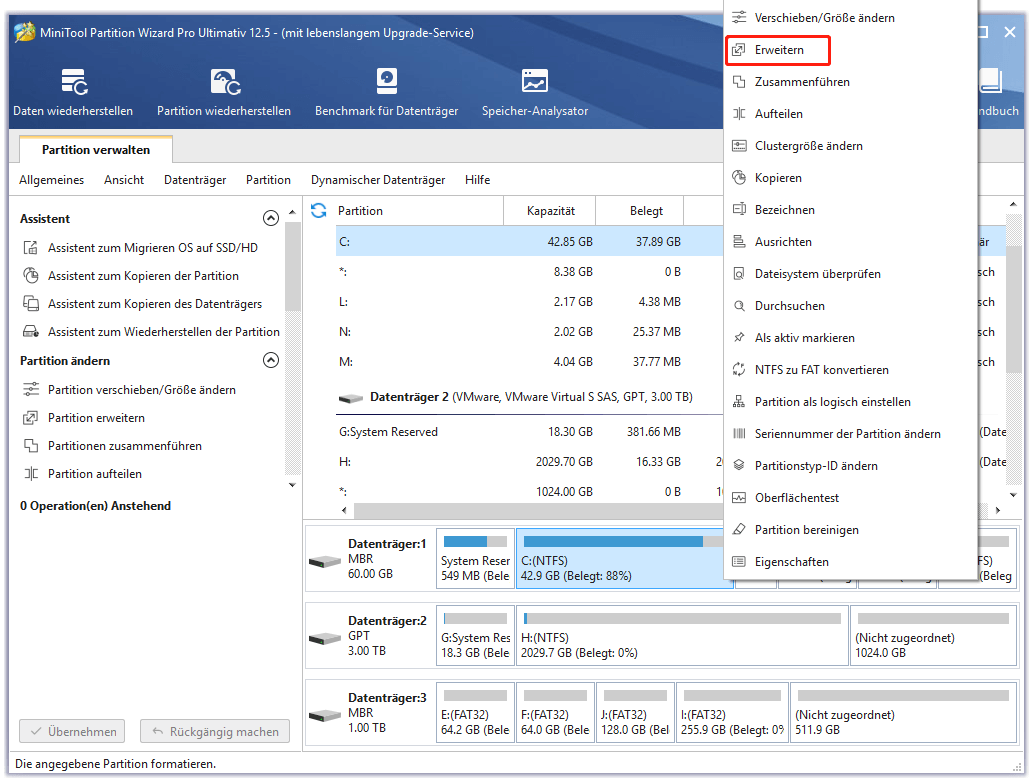This screenshot has height=780, width=1031.
Task: Click the Übernehmen button
Action: tap(72, 732)
